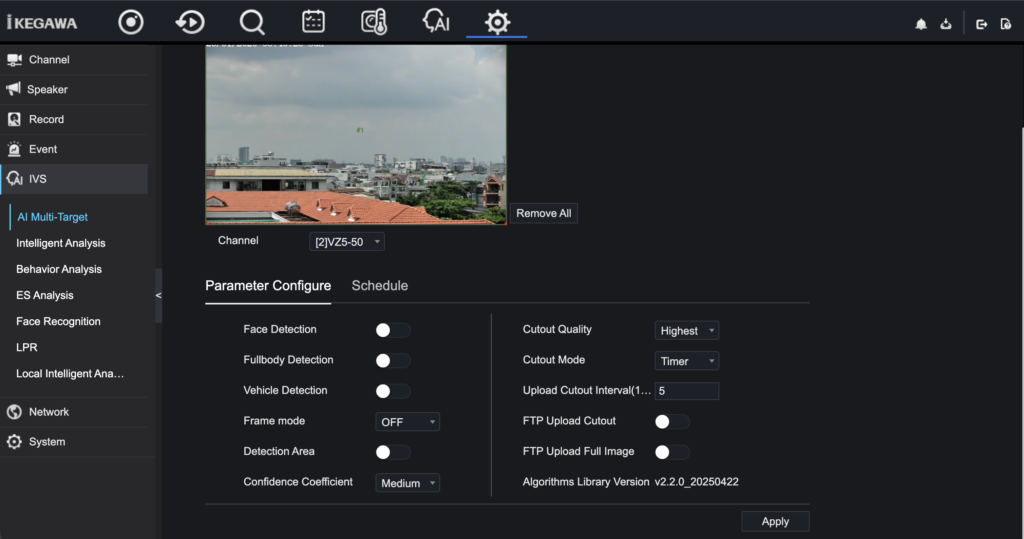Select AI Multi-Target in the IVS submenu

52,217
